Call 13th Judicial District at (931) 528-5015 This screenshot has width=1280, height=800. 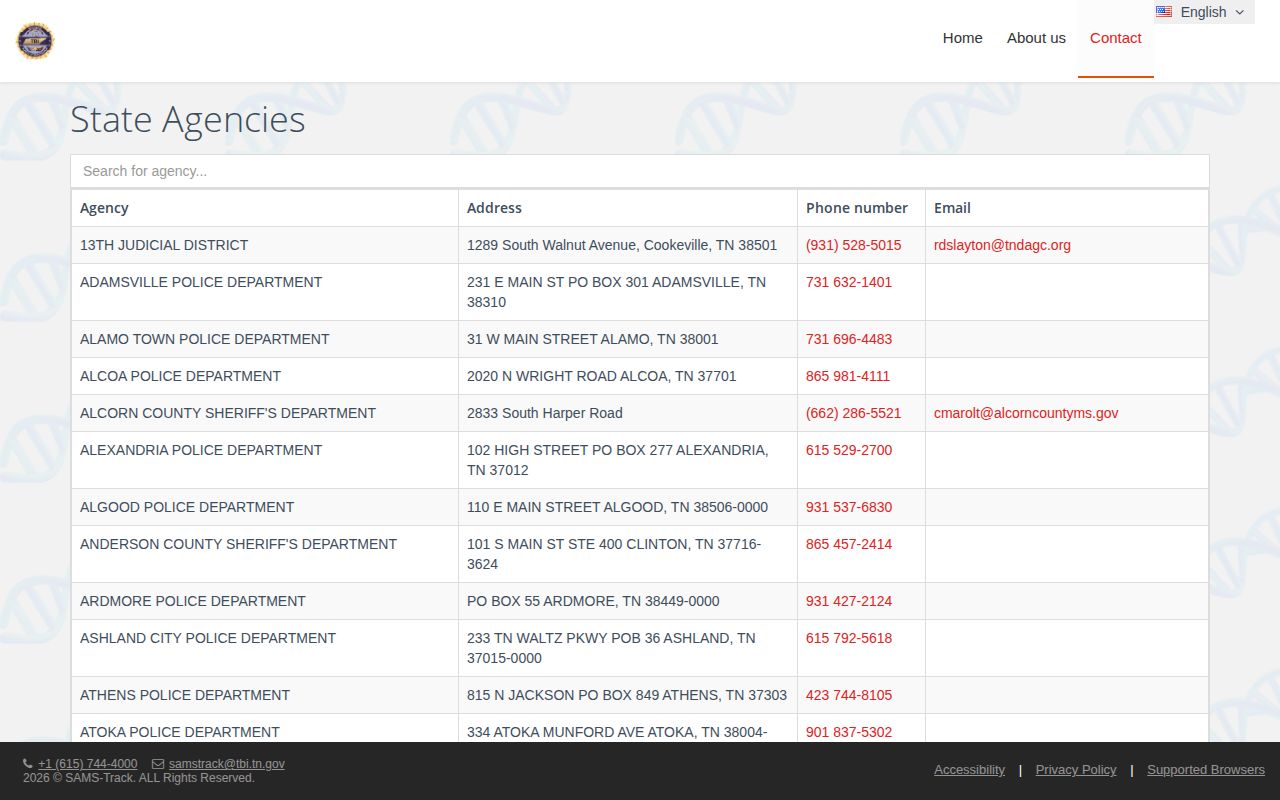(x=853, y=245)
